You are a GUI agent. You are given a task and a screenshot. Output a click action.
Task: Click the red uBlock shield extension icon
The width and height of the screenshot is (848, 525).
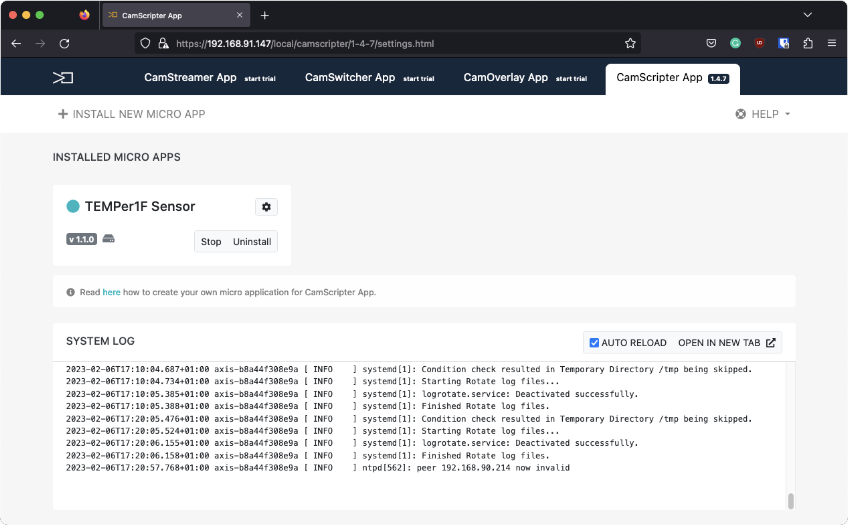(759, 43)
